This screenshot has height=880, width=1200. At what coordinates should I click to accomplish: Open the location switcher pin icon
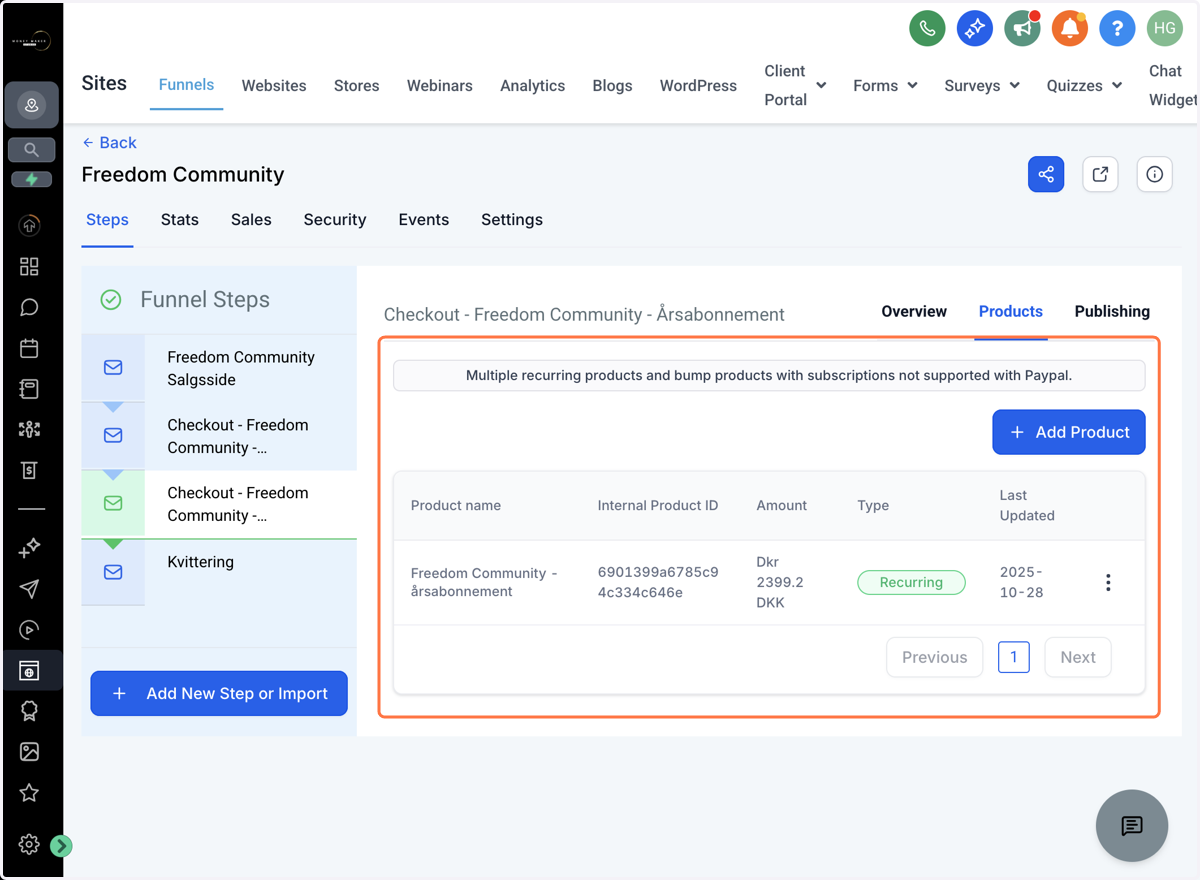(x=31, y=105)
